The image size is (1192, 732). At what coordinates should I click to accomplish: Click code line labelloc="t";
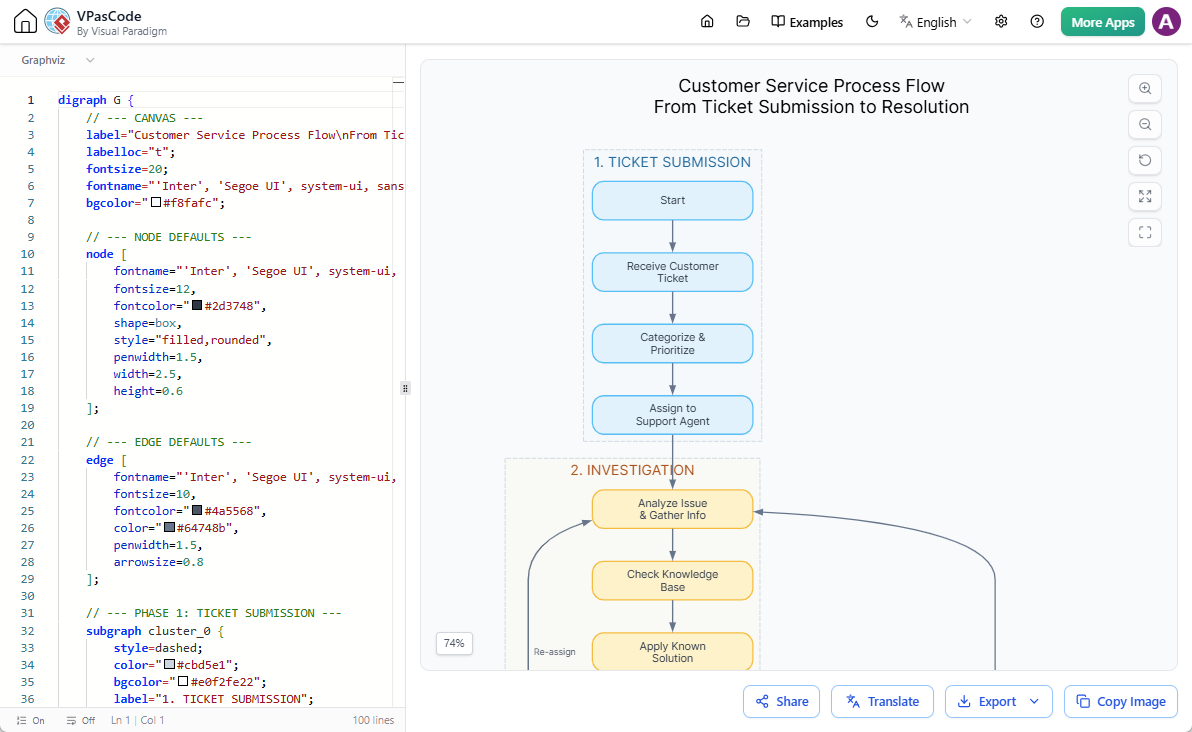pos(130,151)
